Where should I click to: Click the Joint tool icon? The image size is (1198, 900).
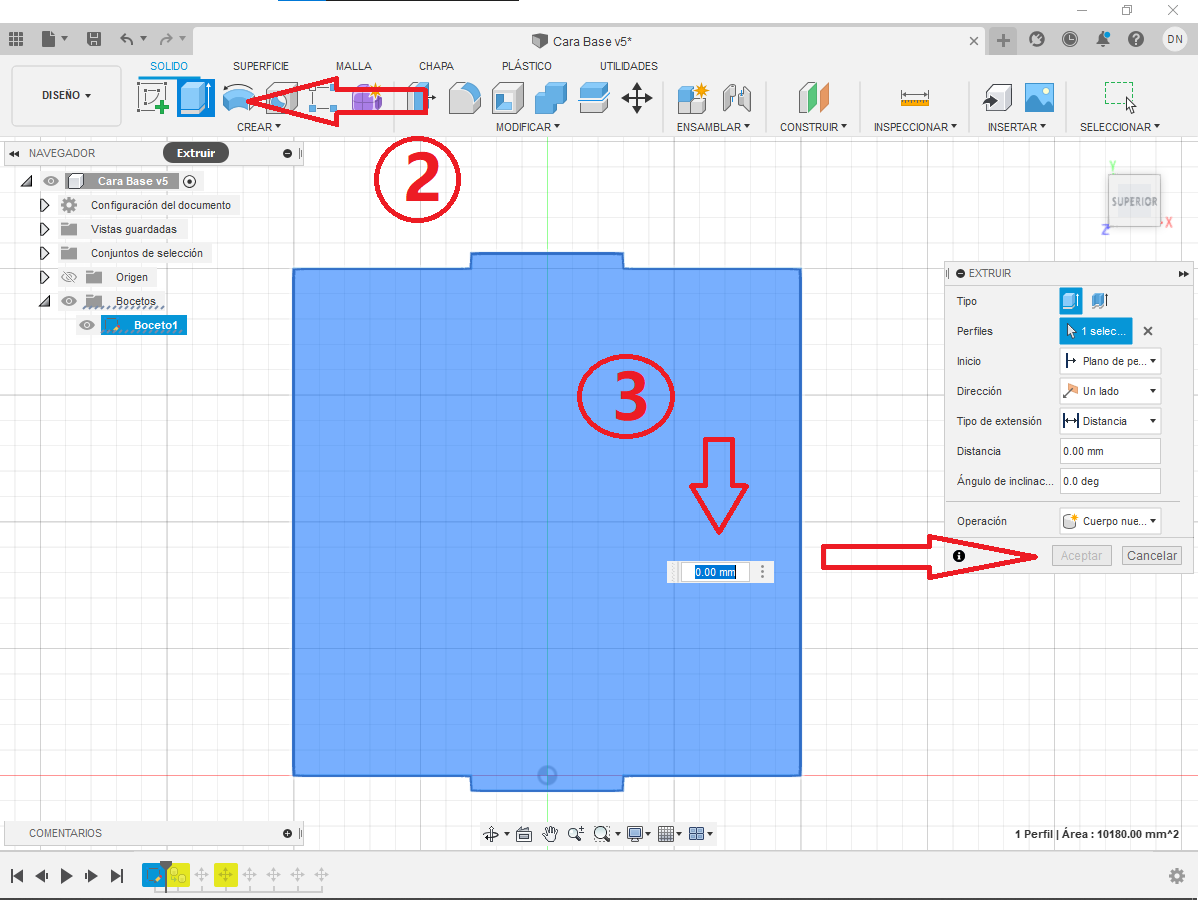click(x=737, y=98)
